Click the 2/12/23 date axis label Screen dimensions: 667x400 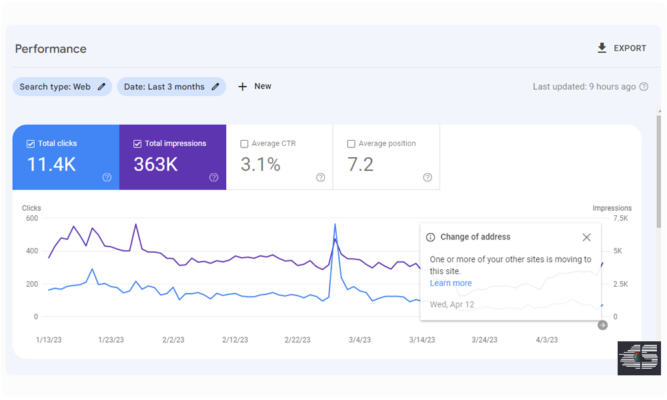tap(235, 340)
